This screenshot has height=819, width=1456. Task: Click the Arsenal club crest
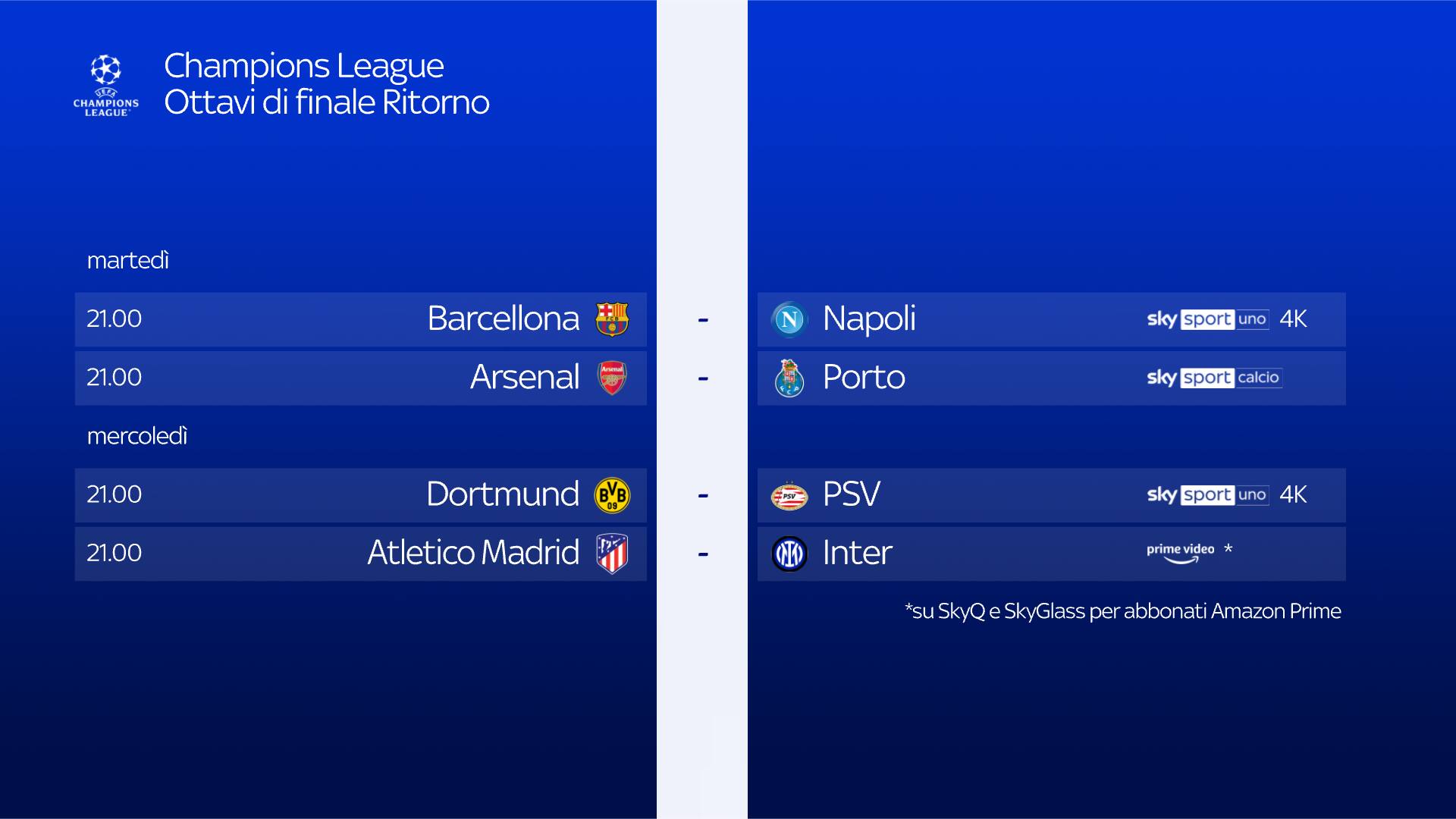coord(612,378)
